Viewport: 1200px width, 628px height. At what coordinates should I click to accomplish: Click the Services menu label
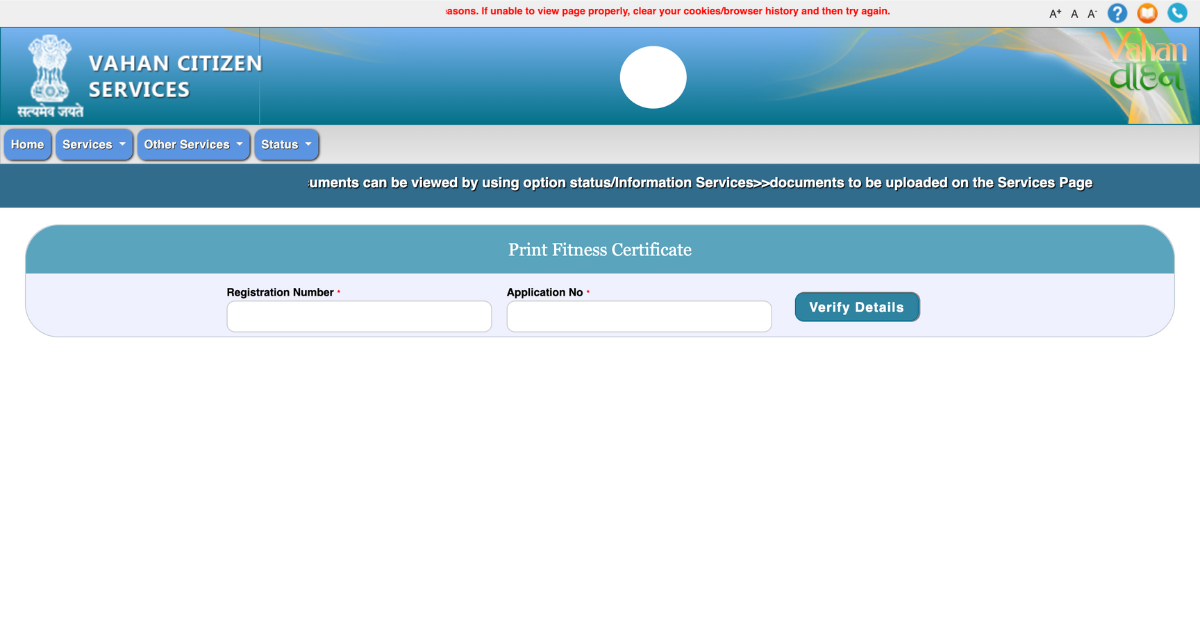pos(88,144)
